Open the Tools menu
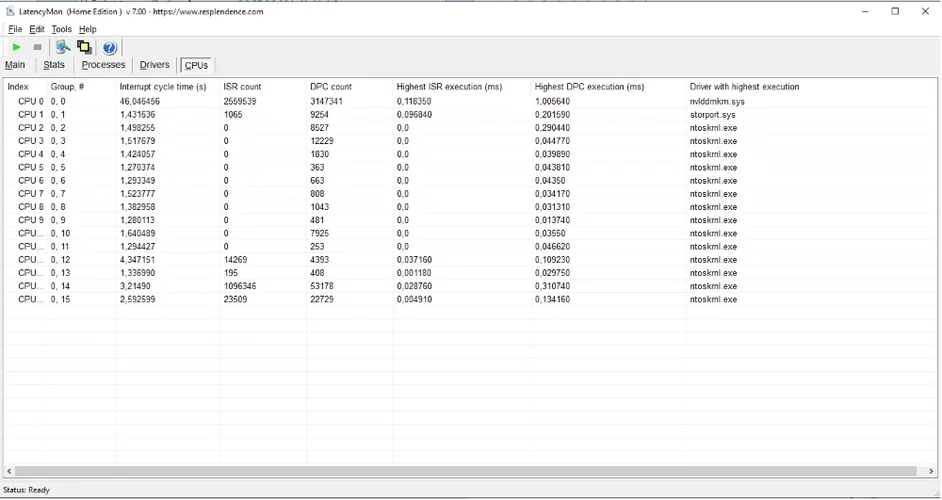 pyautogui.click(x=61, y=29)
